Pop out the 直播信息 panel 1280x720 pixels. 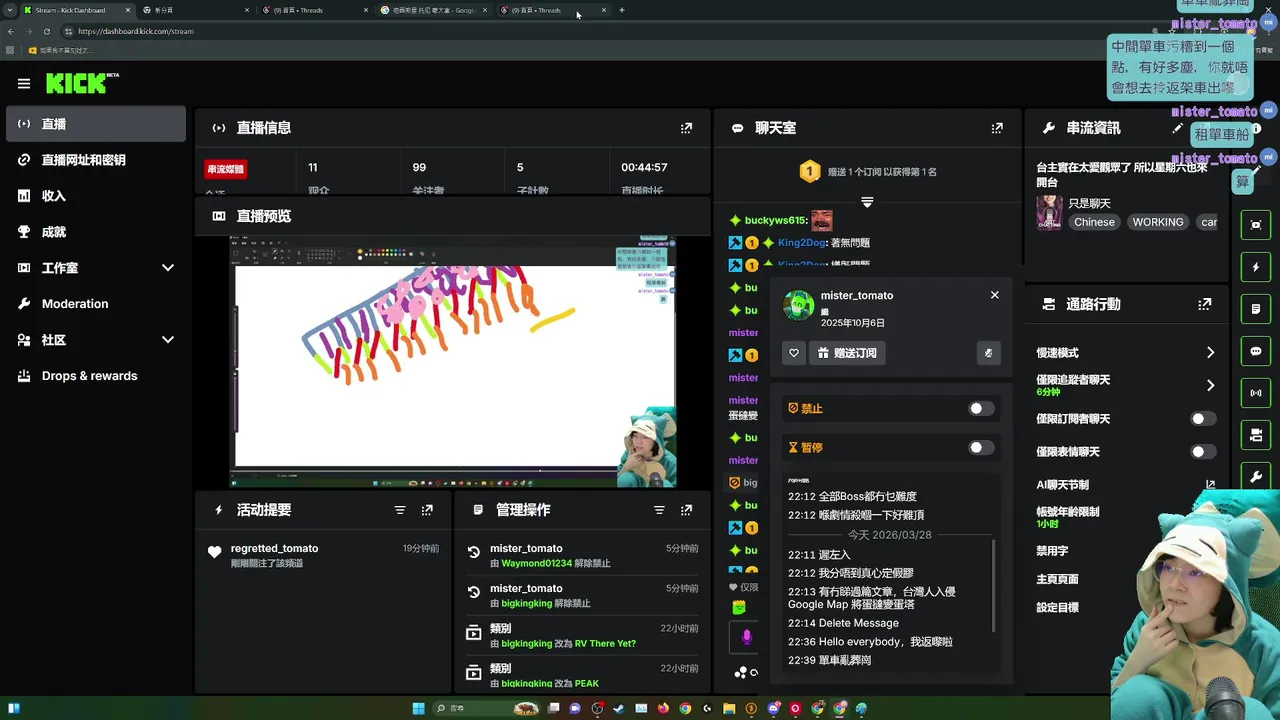tap(686, 128)
